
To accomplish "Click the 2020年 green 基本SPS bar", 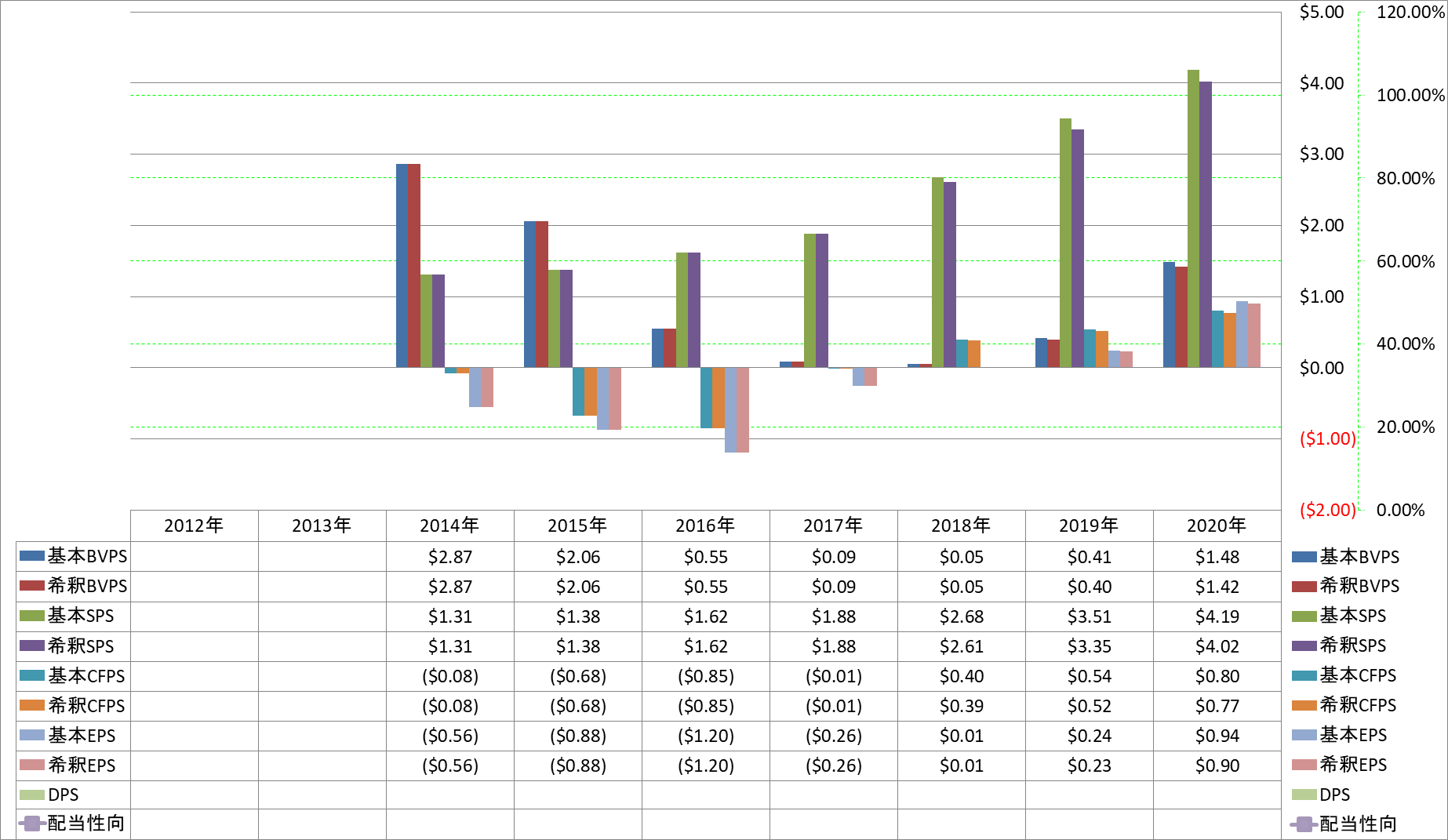I will [x=1193, y=219].
